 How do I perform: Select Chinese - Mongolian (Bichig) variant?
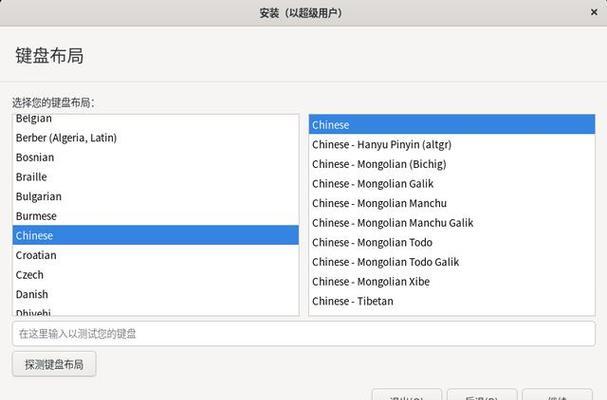452,164
